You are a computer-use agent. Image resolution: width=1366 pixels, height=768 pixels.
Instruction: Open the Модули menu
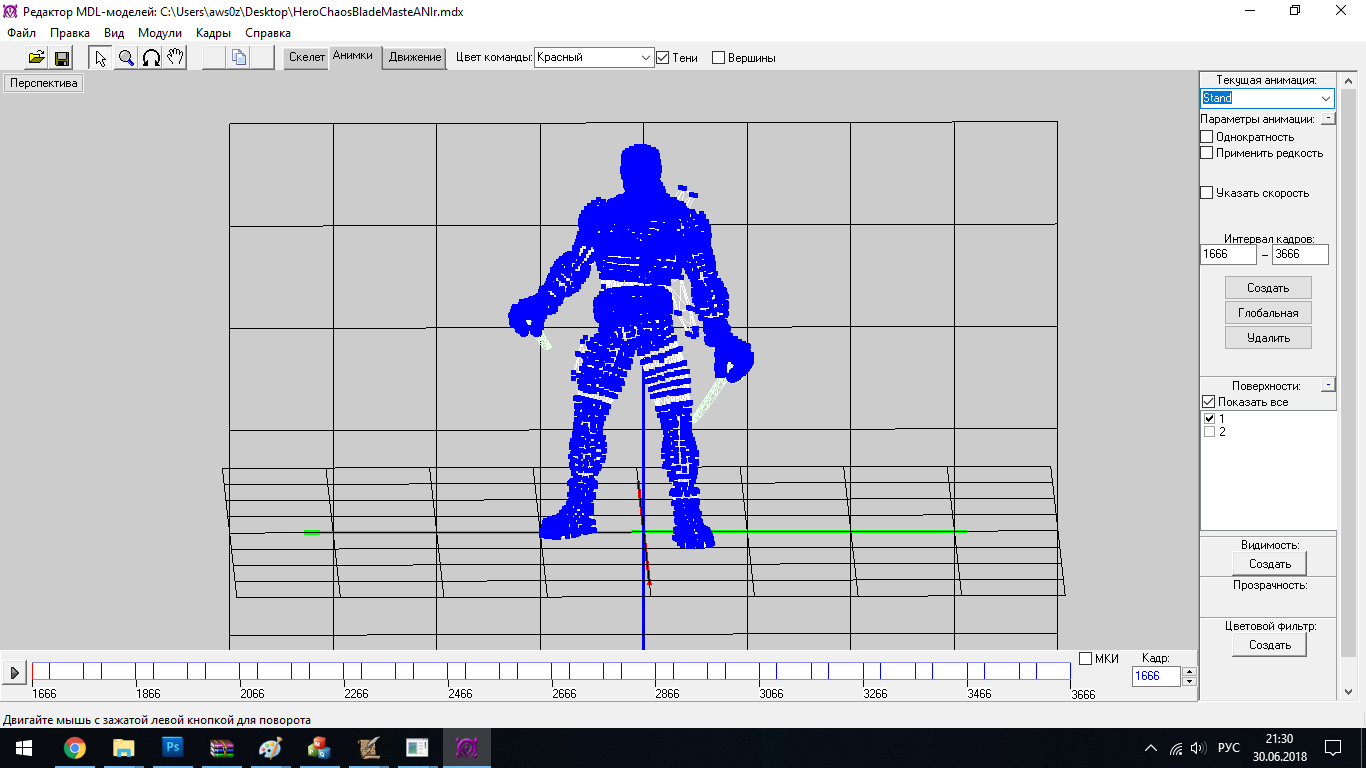pyautogui.click(x=159, y=33)
